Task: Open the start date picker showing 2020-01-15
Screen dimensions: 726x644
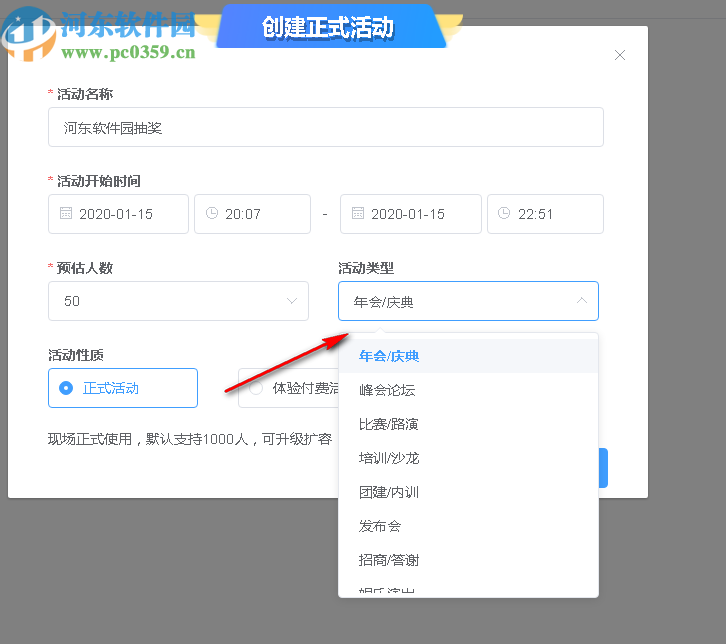Action: coord(118,214)
